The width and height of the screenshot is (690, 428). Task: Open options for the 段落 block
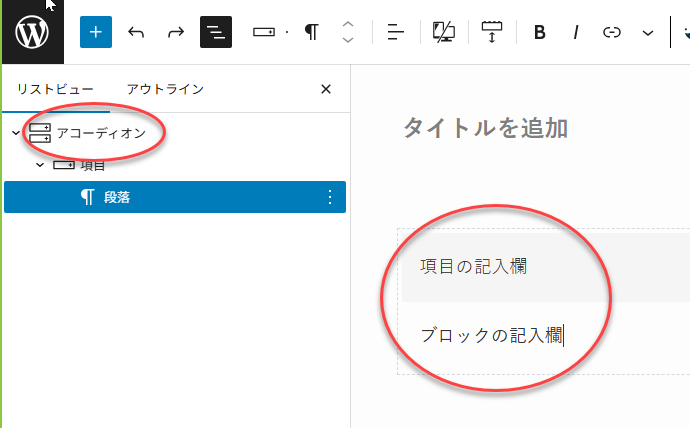click(331, 197)
